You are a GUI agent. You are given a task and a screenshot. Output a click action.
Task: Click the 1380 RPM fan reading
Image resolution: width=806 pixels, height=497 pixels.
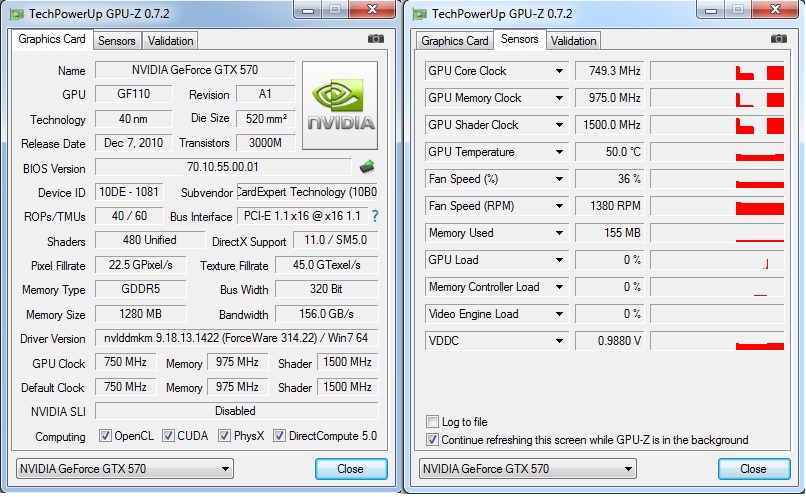coord(609,206)
